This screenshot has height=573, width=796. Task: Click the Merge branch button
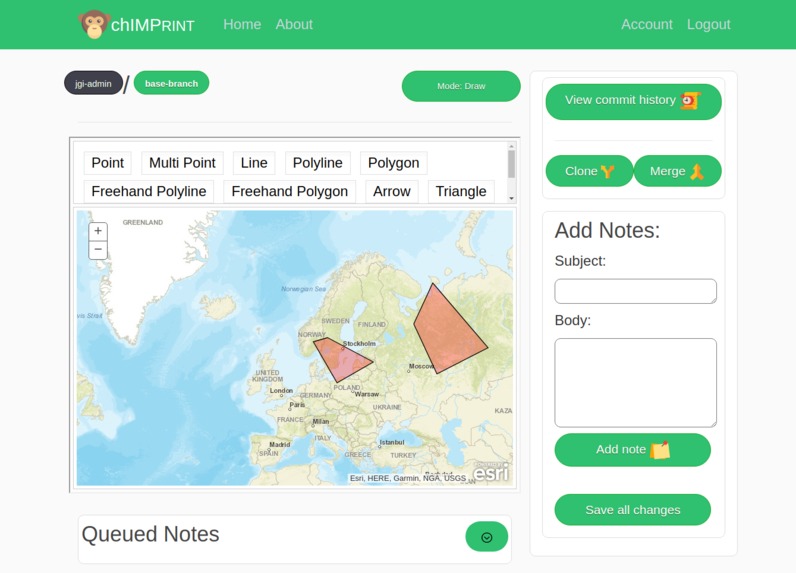(x=678, y=171)
